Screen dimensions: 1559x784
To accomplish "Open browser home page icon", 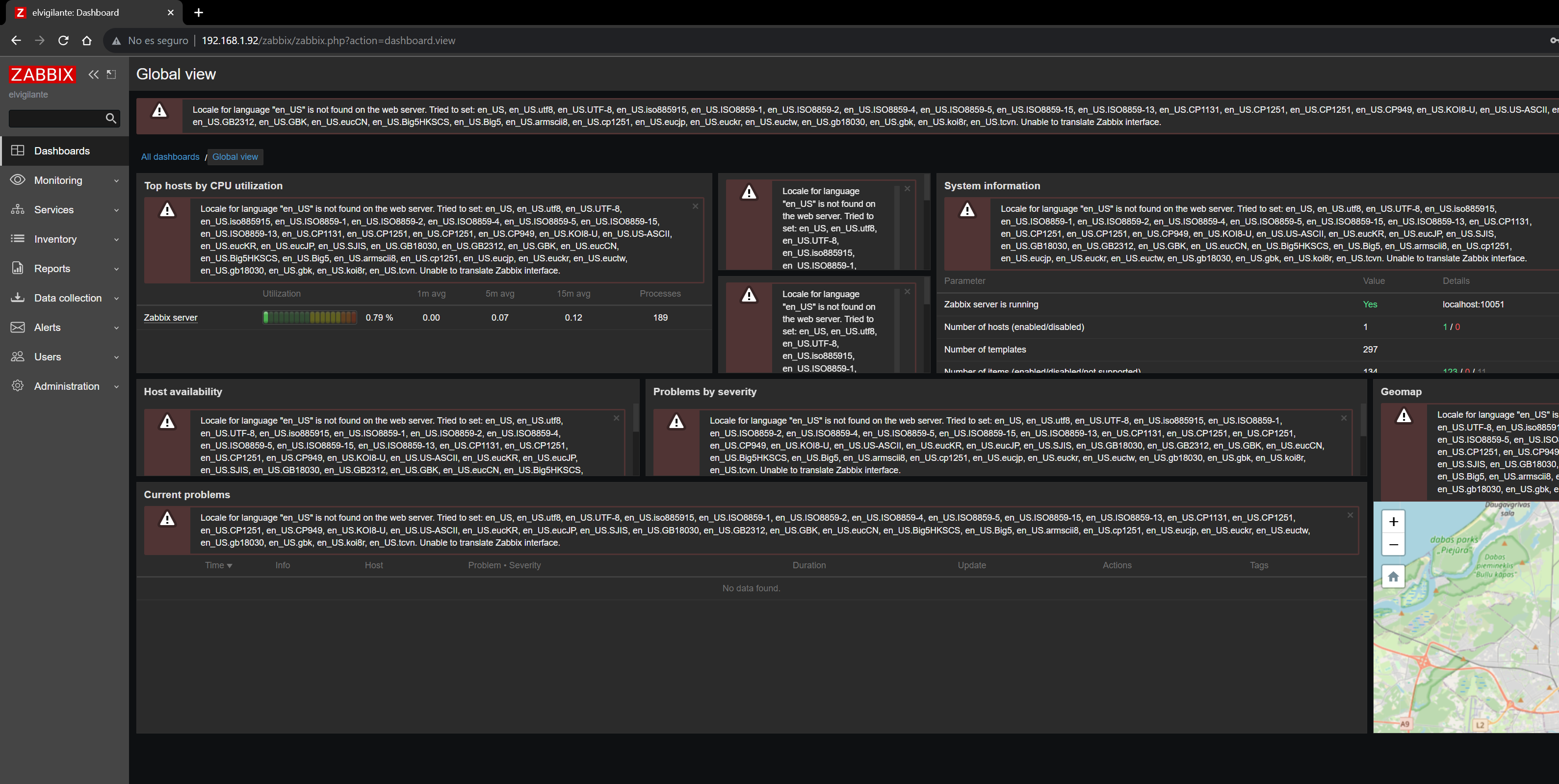I will [86, 41].
